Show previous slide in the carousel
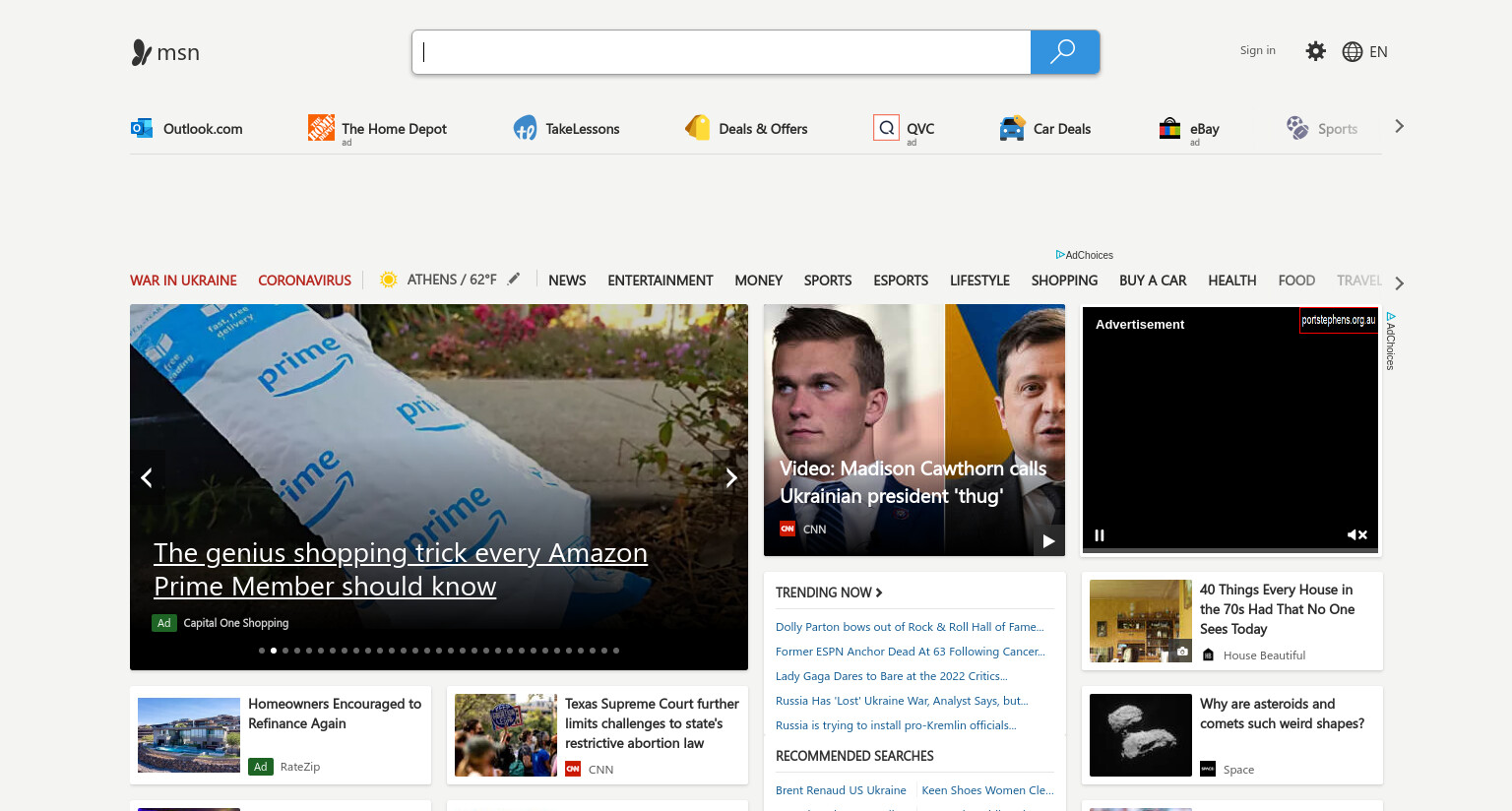This screenshot has width=1512, height=811. click(147, 477)
